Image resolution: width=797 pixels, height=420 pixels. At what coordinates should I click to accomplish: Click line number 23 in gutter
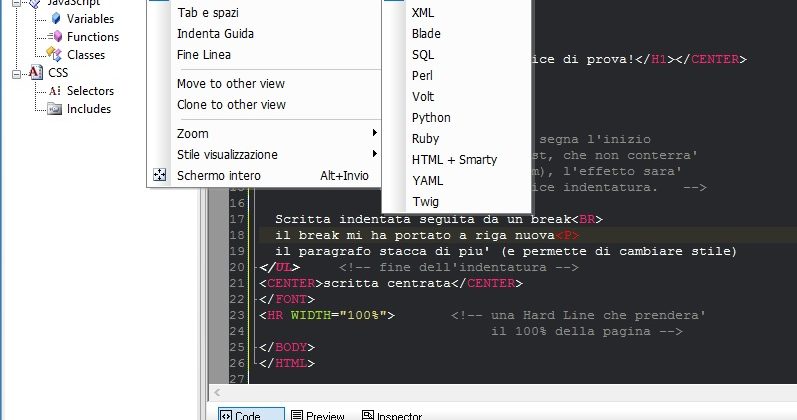click(237, 315)
